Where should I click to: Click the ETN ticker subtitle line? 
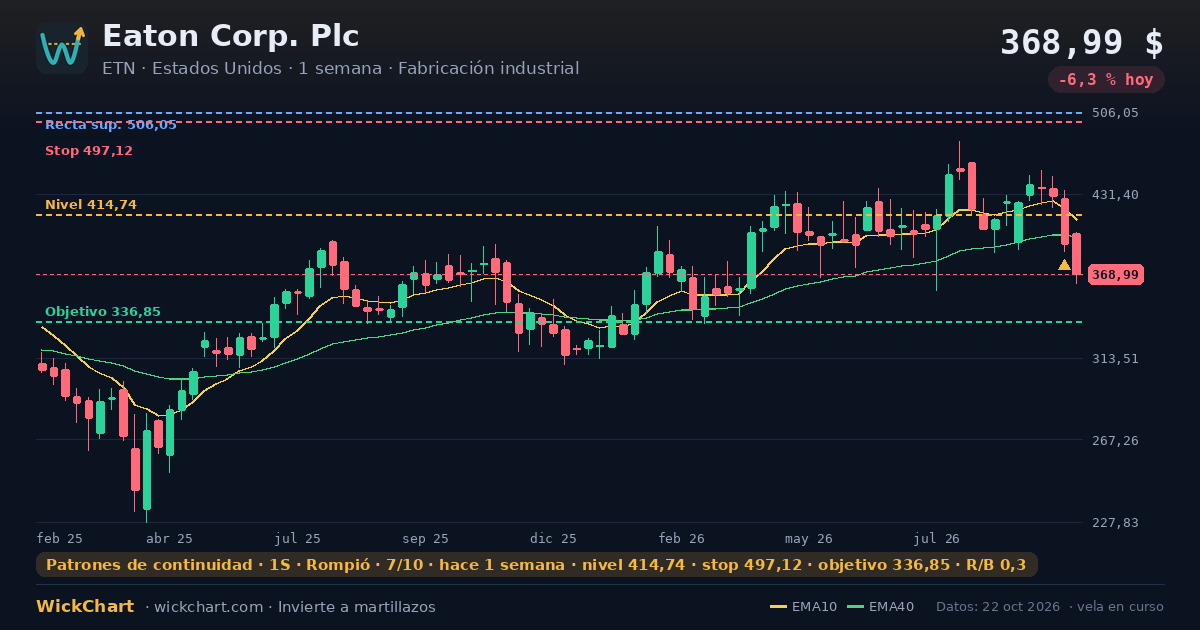[x=340, y=69]
